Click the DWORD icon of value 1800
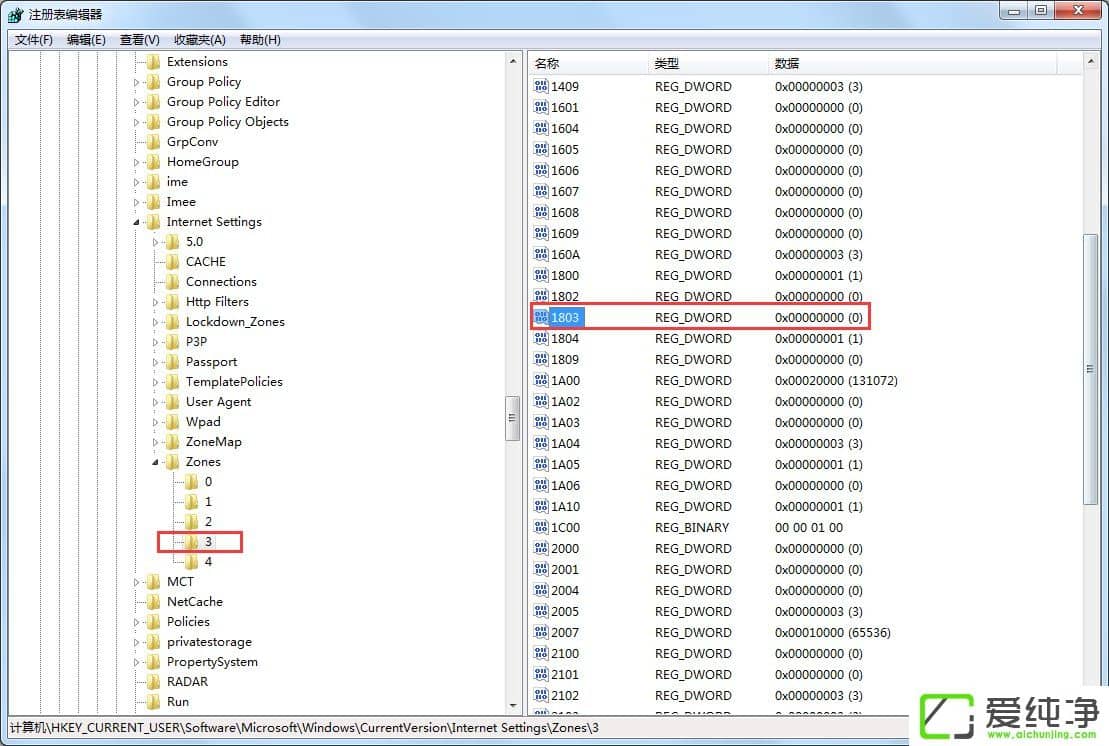The height and width of the screenshot is (746, 1109). tap(541, 275)
